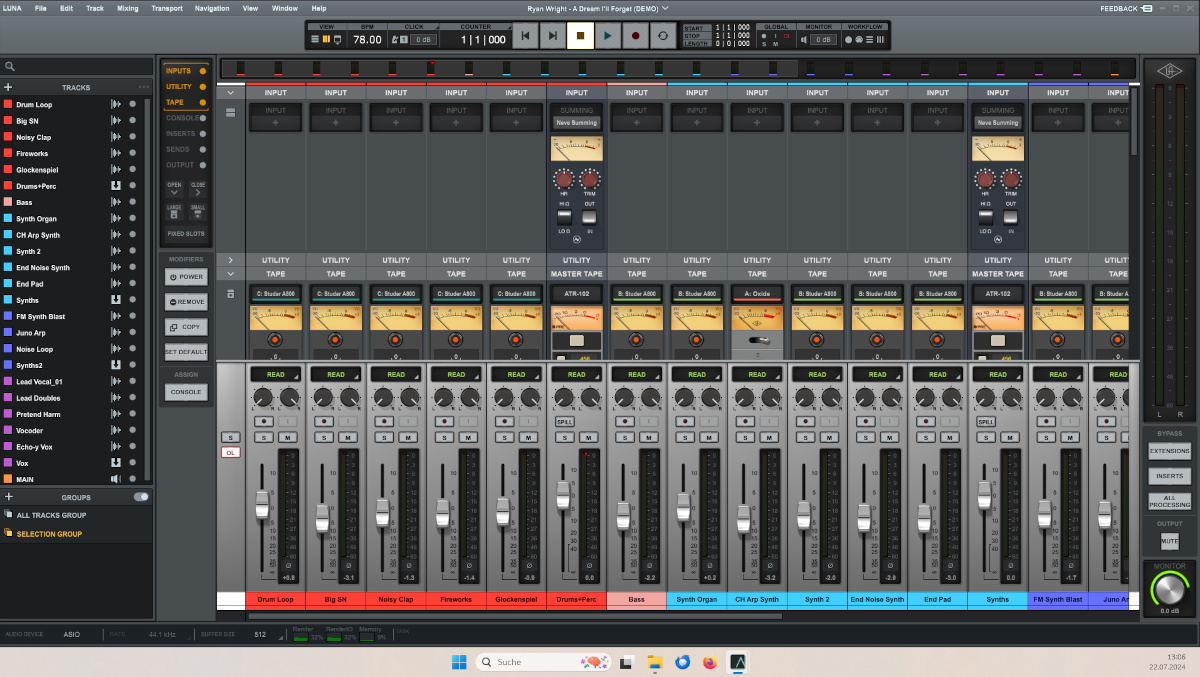The height and width of the screenshot is (677, 1200).
Task: Toggle the loop cycle button in transport
Action: [x=662, y=37]
